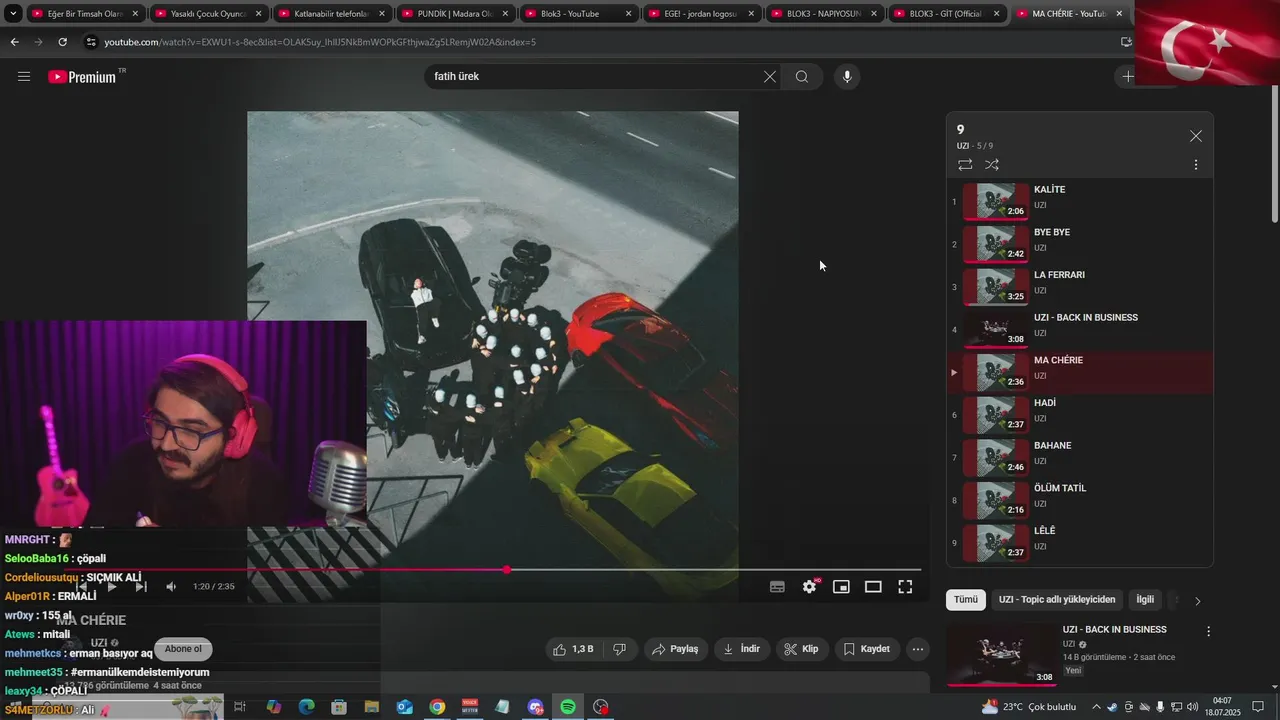Click the search magnifier button
Image resolution: width=1280 pixels, height=720 pixels.
click(802, 77)
